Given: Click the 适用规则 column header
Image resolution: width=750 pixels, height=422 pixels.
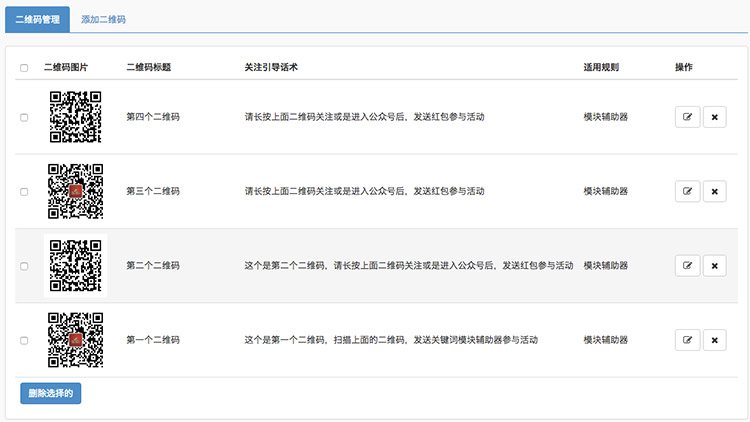Looking at the screenshot, I should click(x=601, y=67).
